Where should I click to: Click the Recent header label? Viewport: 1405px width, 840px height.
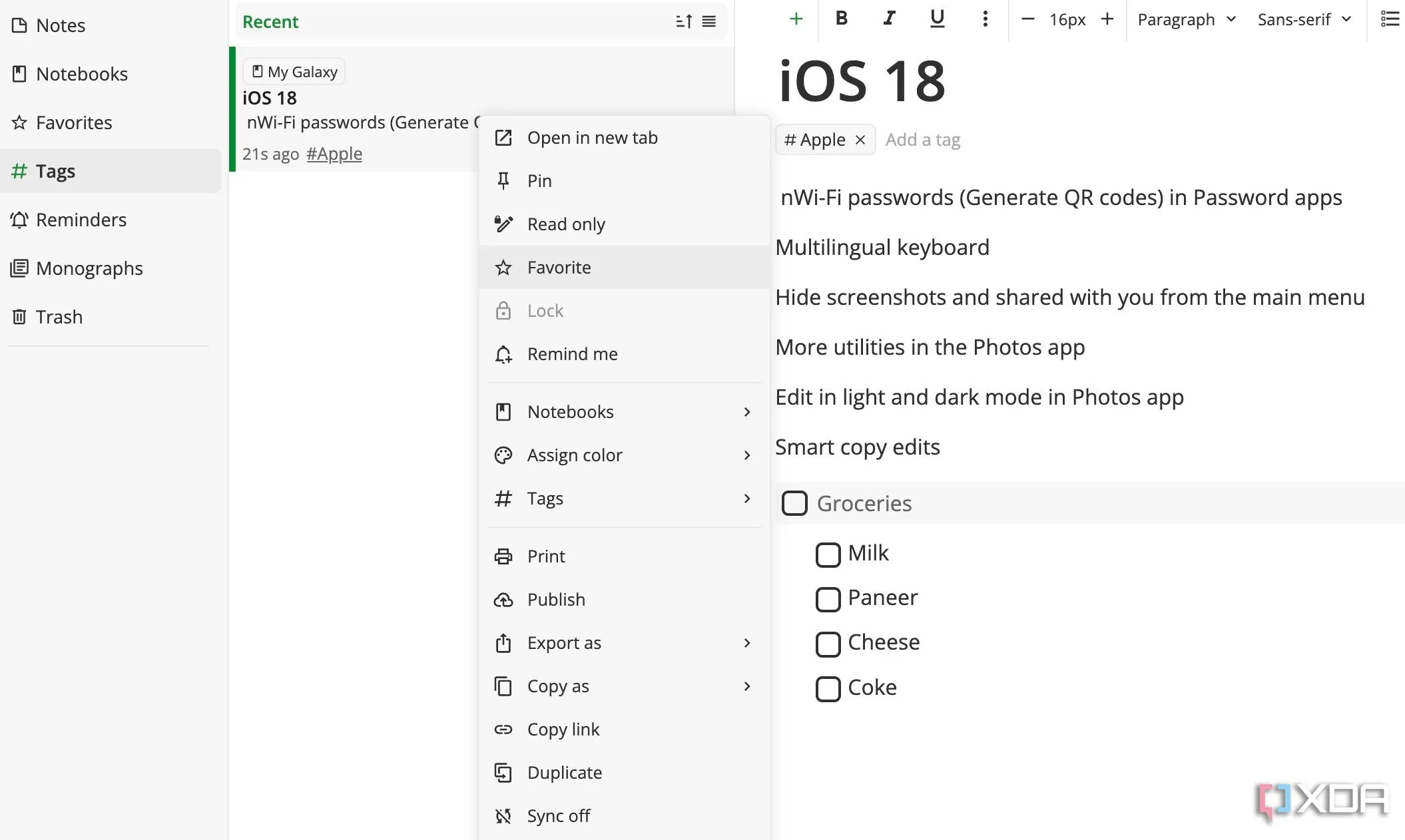click(270, 21)
